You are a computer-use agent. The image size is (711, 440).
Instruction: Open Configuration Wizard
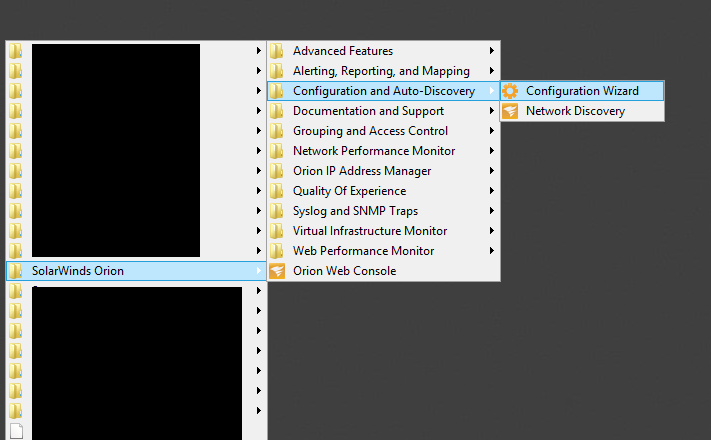(582, 91)
